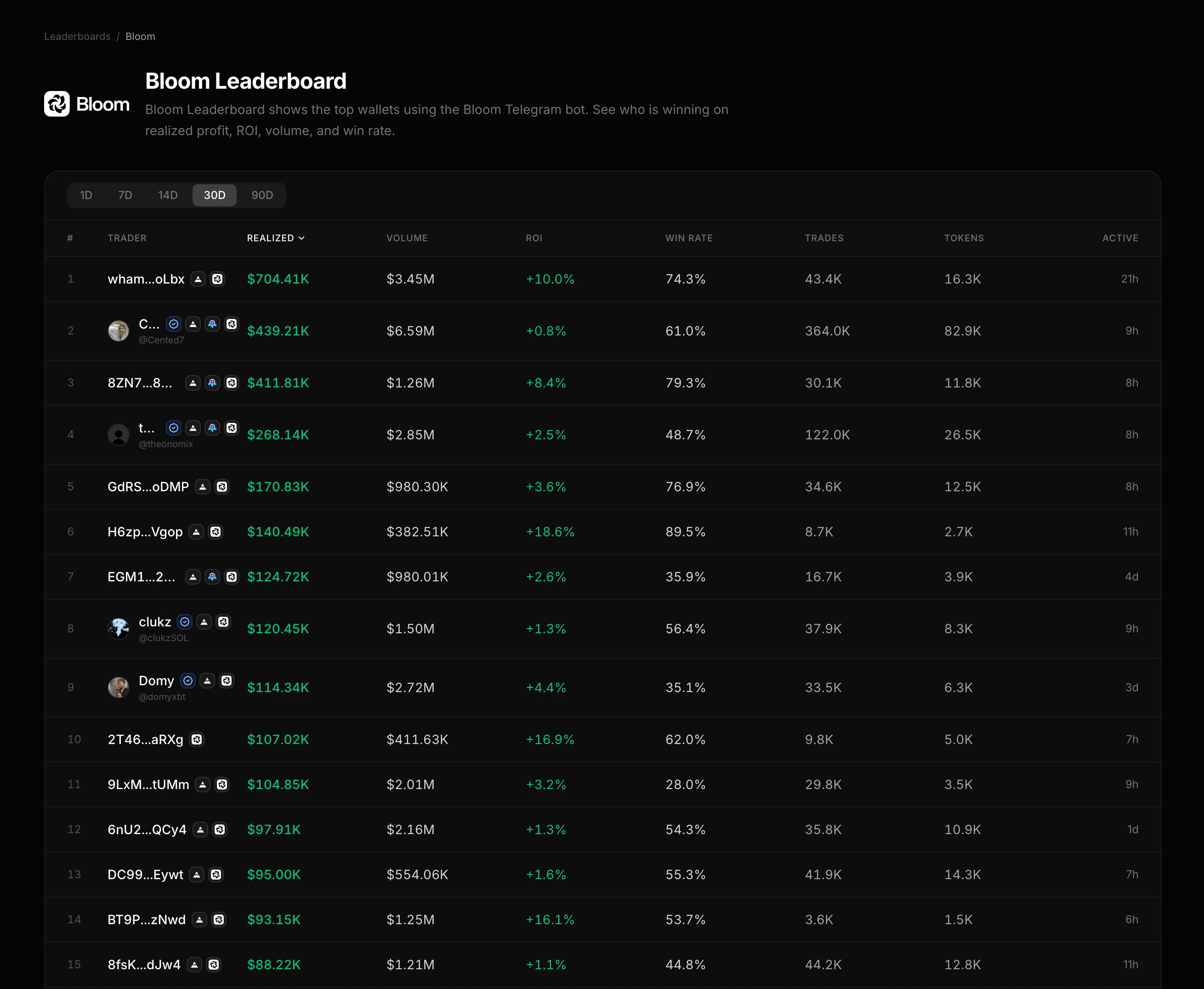Click the +18.6% ROI value
The image size is (1204, 989).
550,532
